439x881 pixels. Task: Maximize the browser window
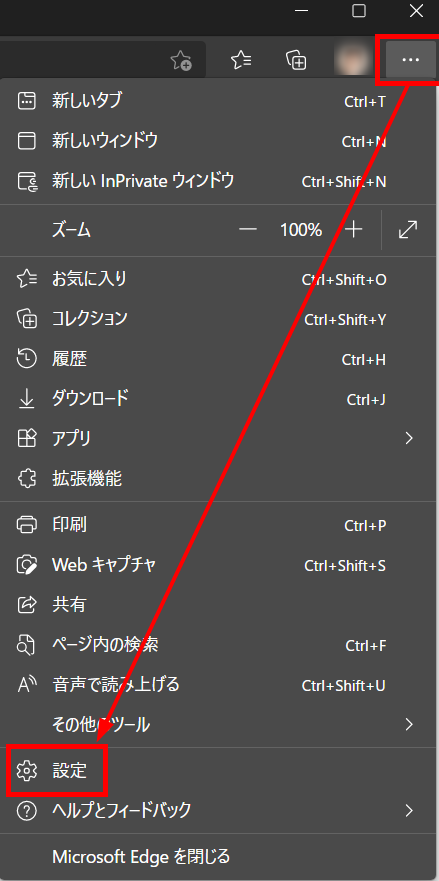coord(359,11)
